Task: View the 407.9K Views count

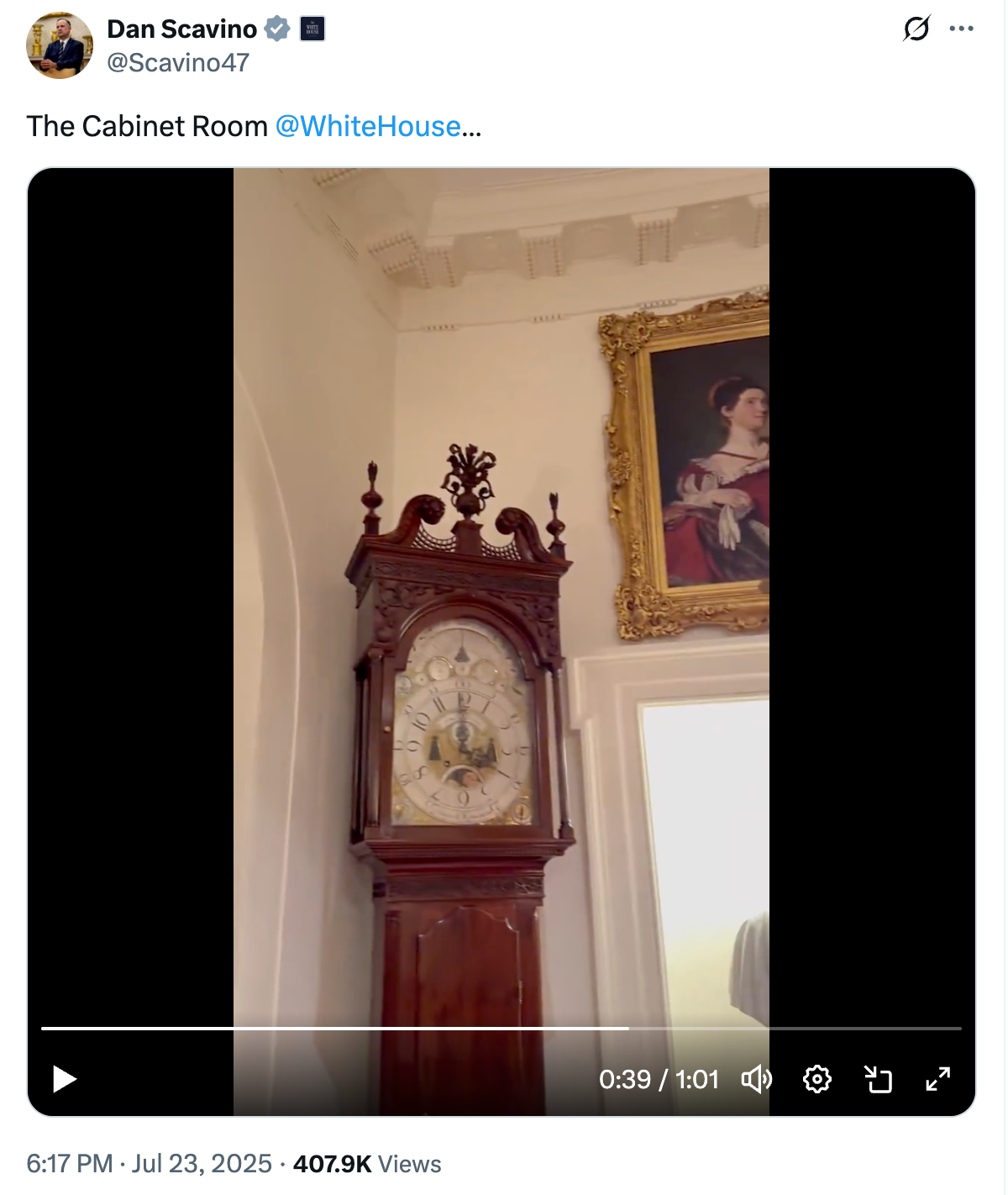Action: click(x=367, y=1164)
